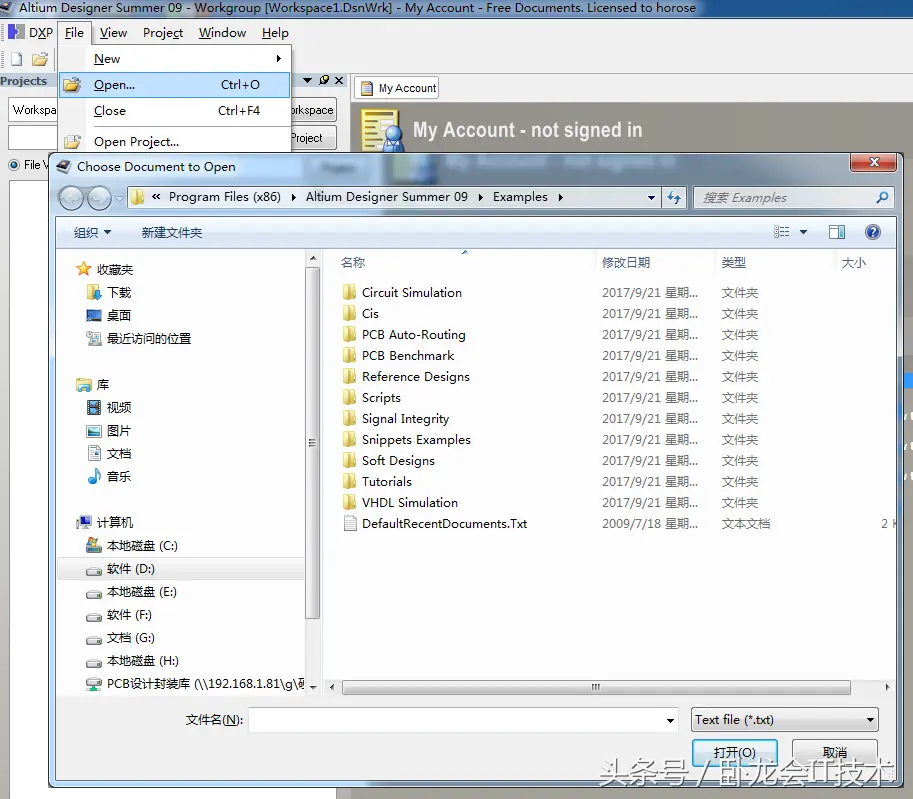Open the View menu
Screen dimensions: 913x799
point(113,33)
